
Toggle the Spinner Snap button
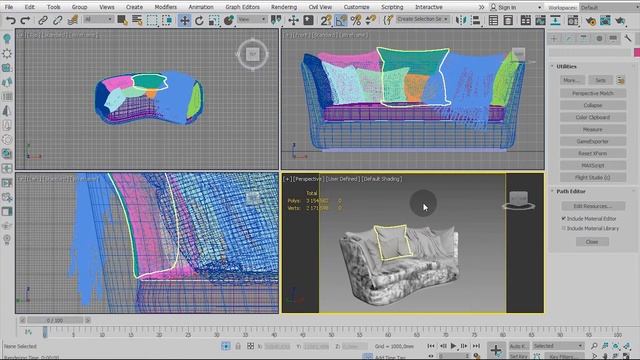pos(371,20)
